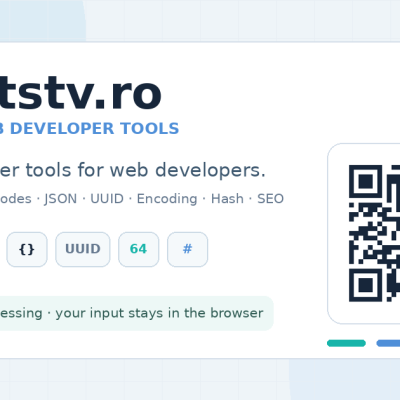Click the word UUID in feature list
400x400 pixels.
[107, 199]
